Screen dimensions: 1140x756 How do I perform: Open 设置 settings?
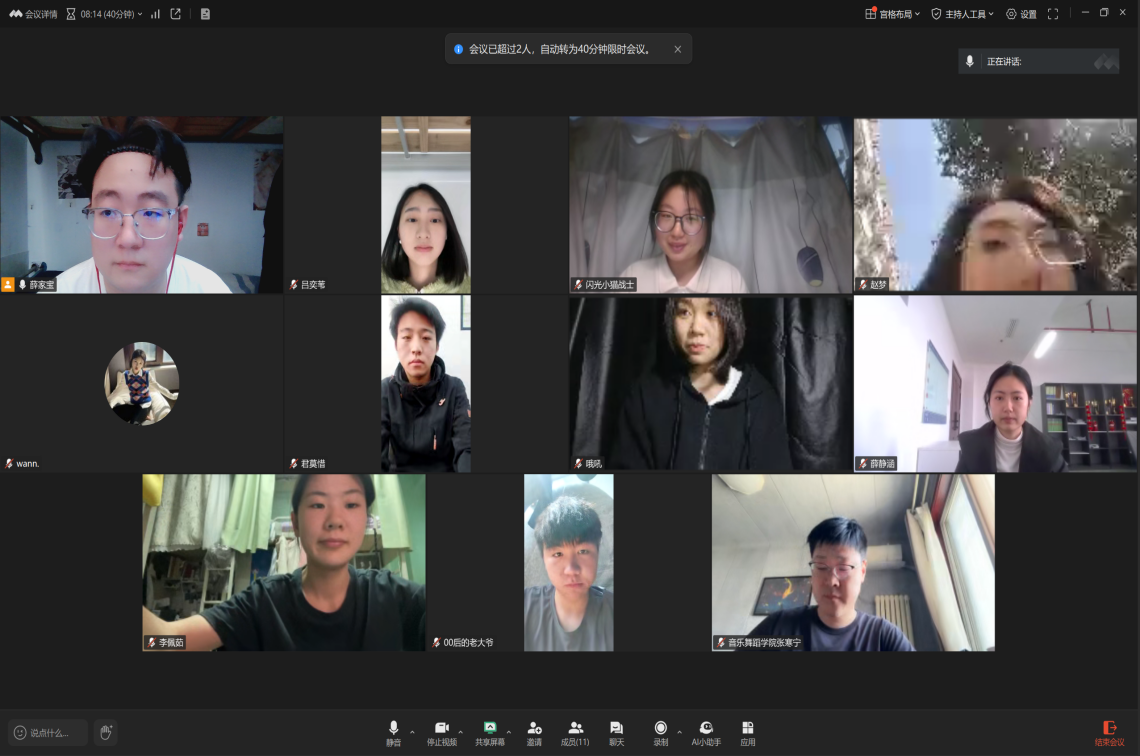coord(1021,14)
